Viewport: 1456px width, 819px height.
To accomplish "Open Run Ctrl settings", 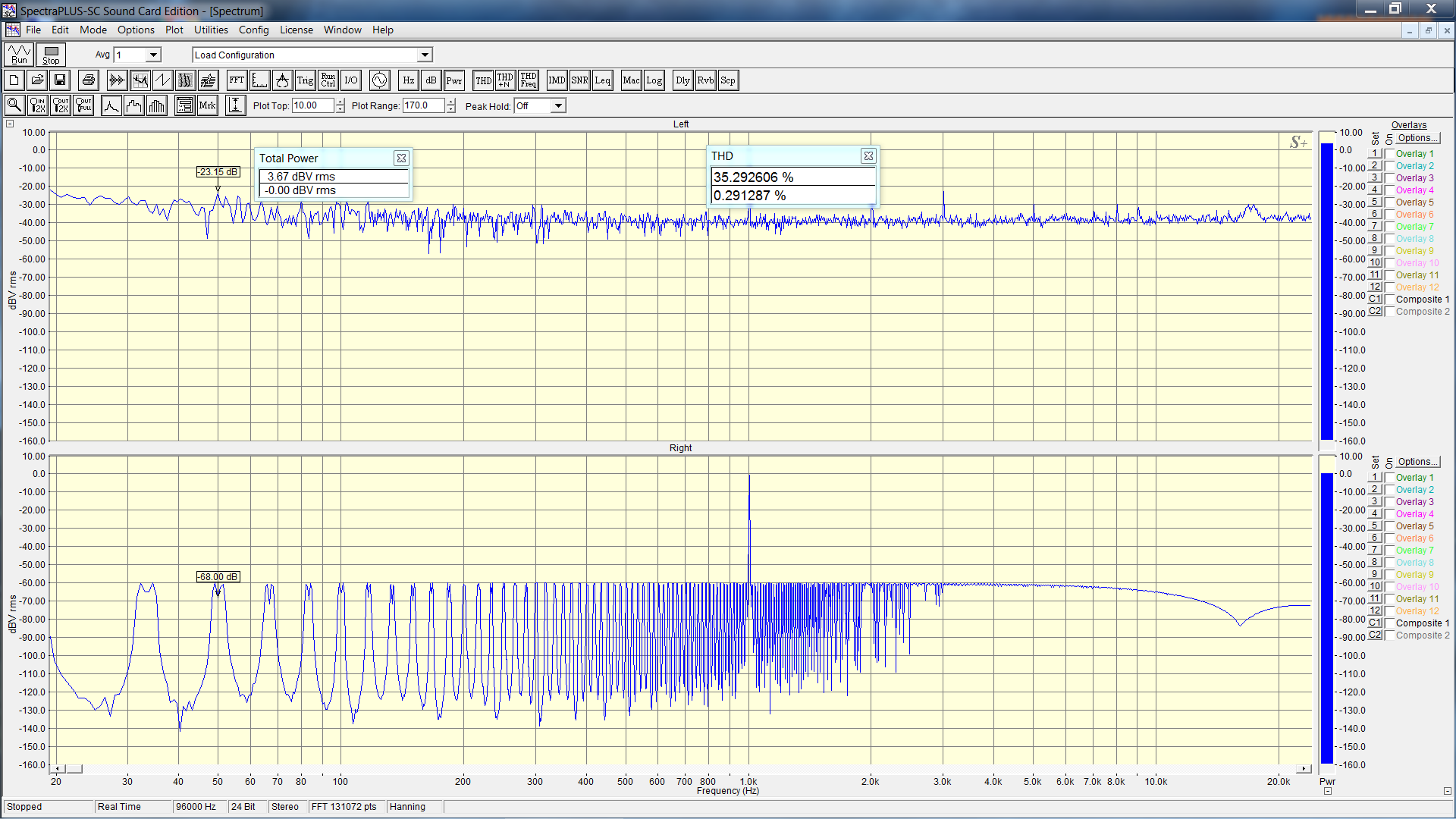I will [328, 80].
